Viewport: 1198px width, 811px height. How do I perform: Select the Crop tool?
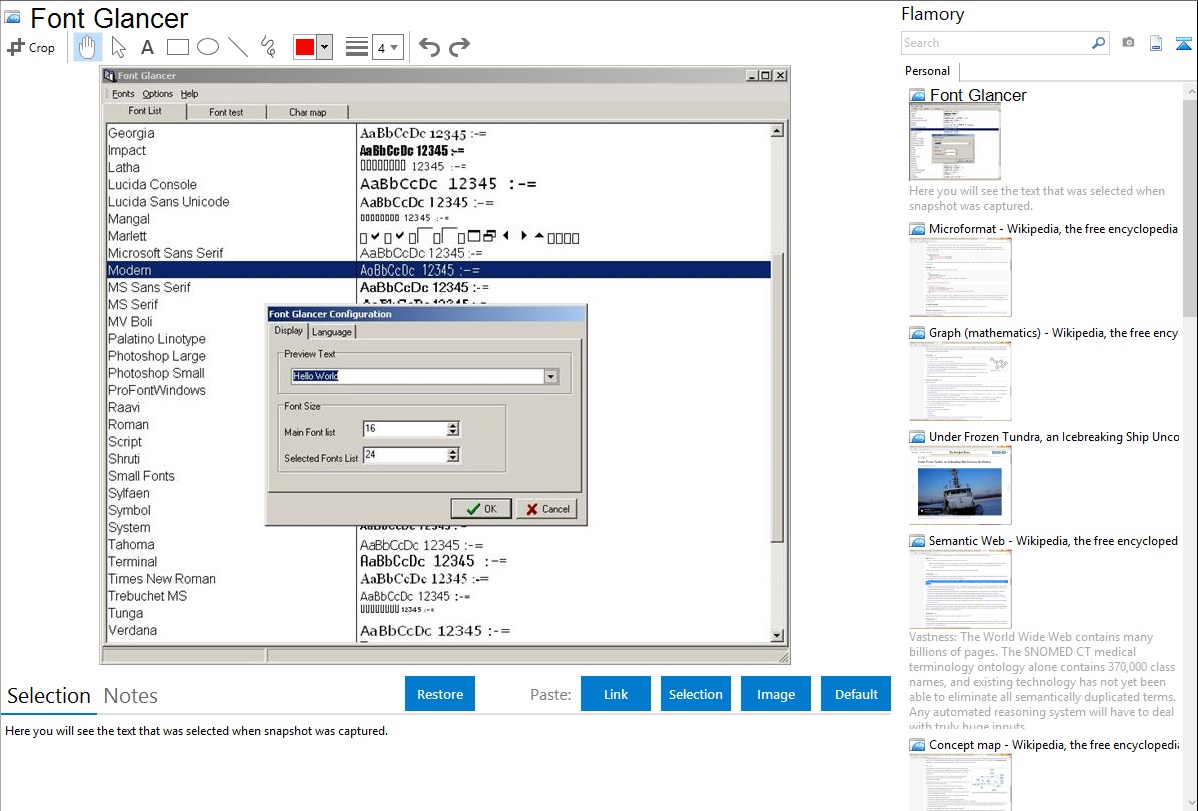[31, 47]
